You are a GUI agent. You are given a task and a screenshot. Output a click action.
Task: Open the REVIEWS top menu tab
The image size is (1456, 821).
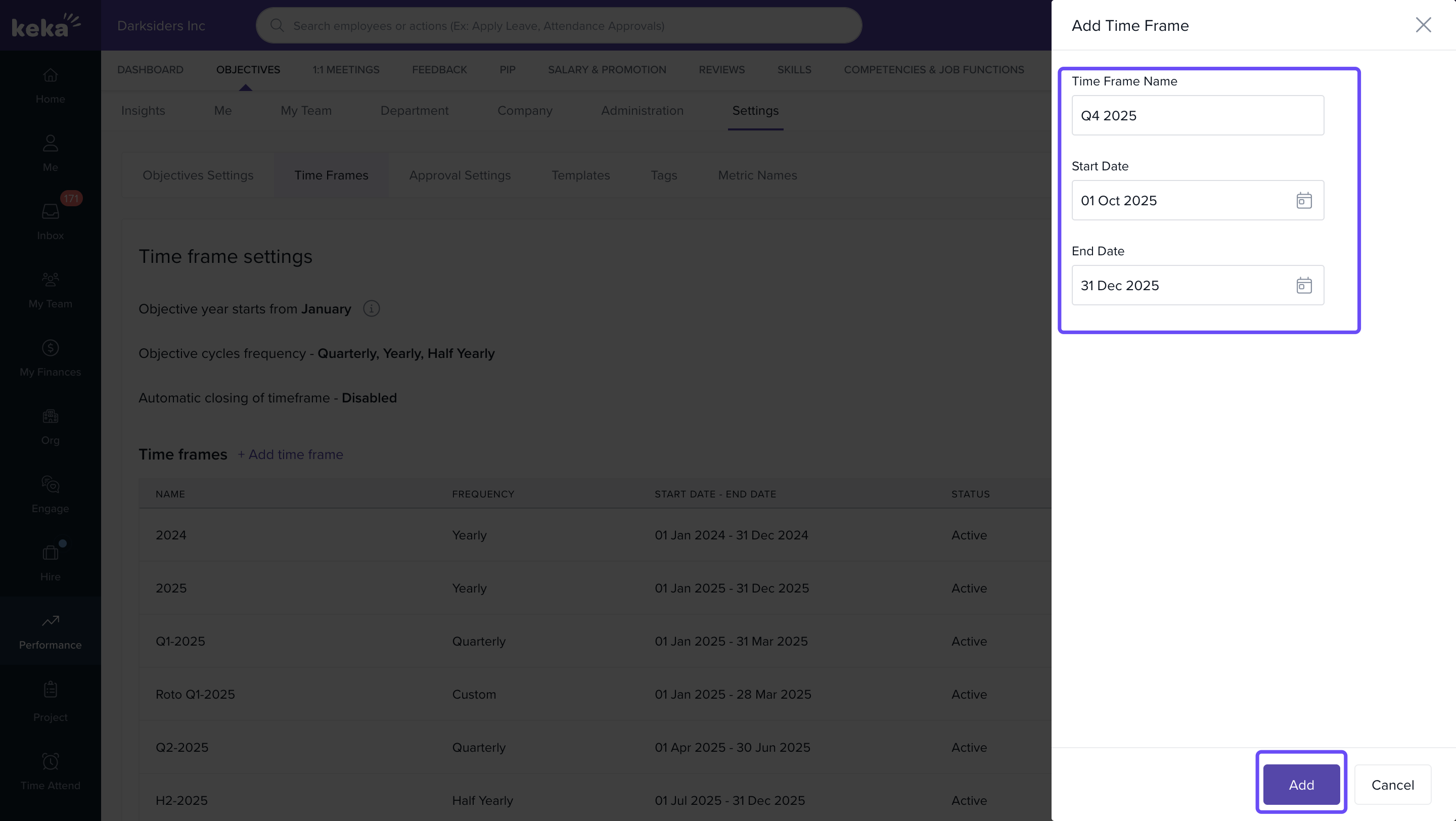coord(721,69)
